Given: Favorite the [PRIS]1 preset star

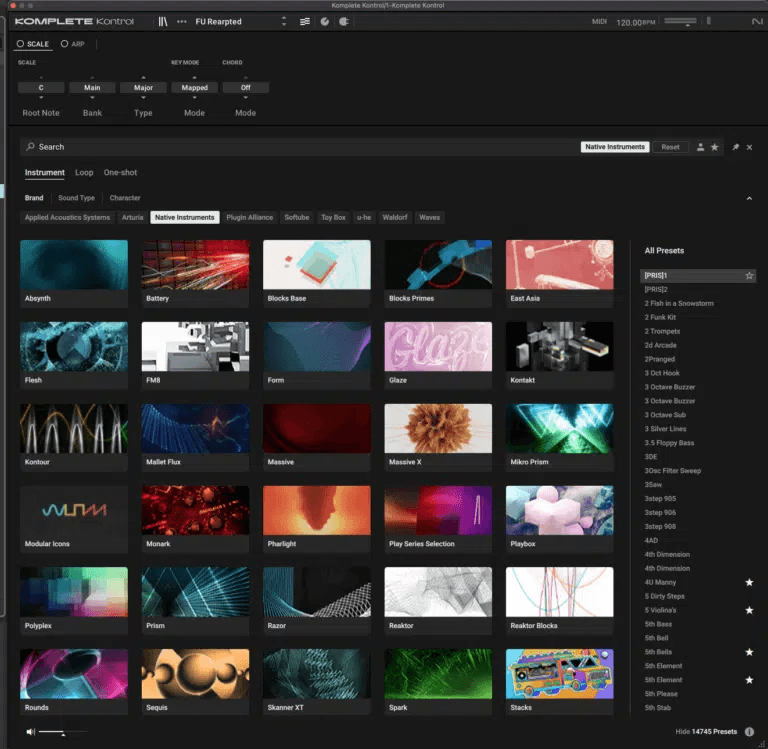Looking at the screenshot, I should (749, 276).
